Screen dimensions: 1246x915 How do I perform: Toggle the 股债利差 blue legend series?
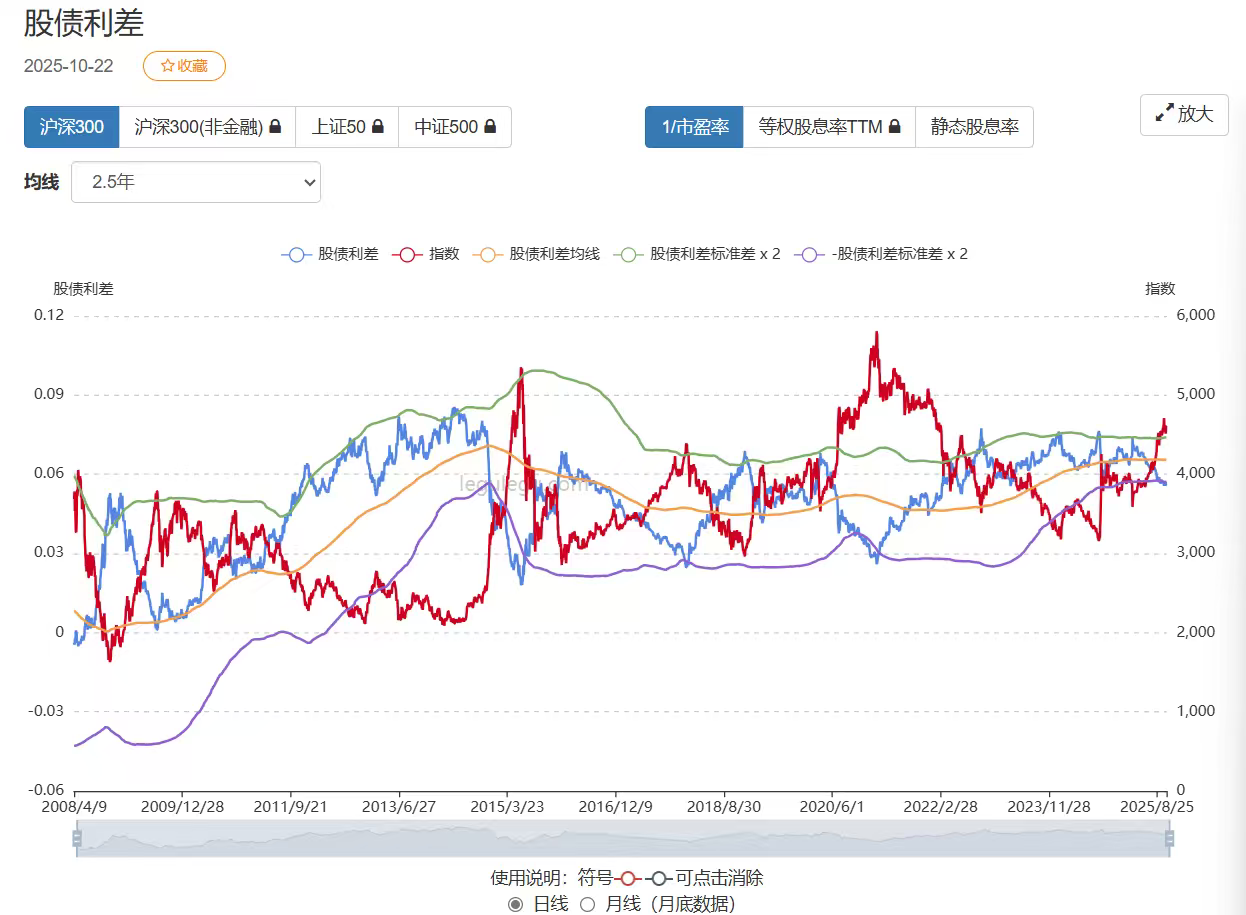(330, 254)
